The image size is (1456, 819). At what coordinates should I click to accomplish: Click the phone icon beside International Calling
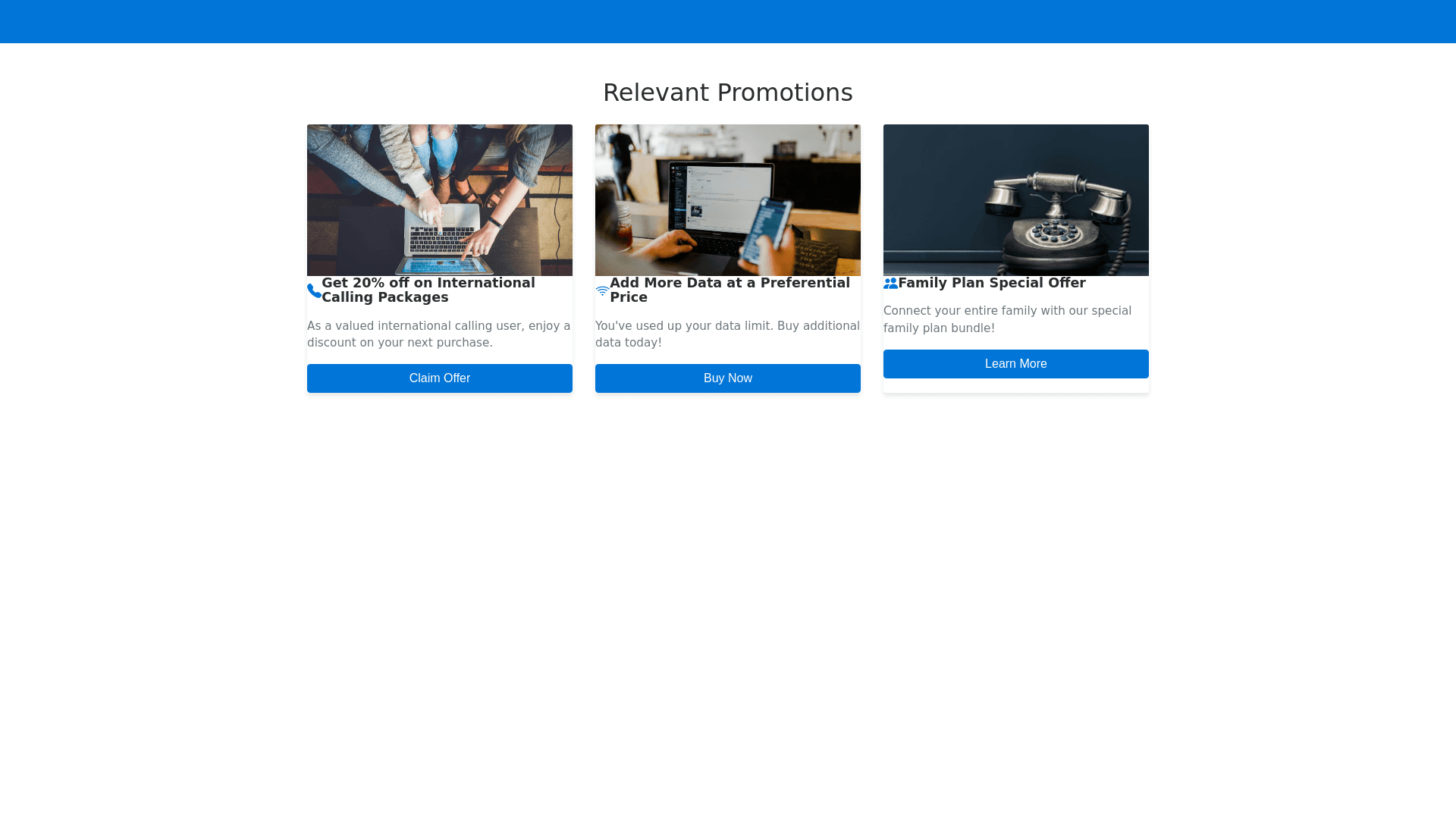(x=314, y=290)
